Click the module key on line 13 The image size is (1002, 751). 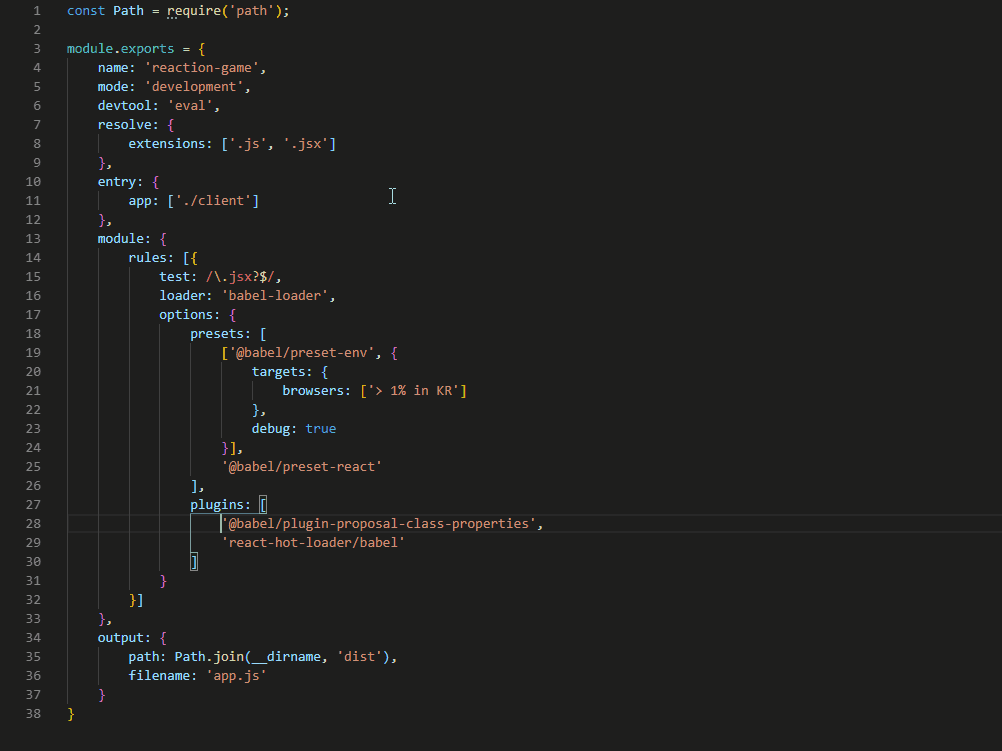point(120,238)
